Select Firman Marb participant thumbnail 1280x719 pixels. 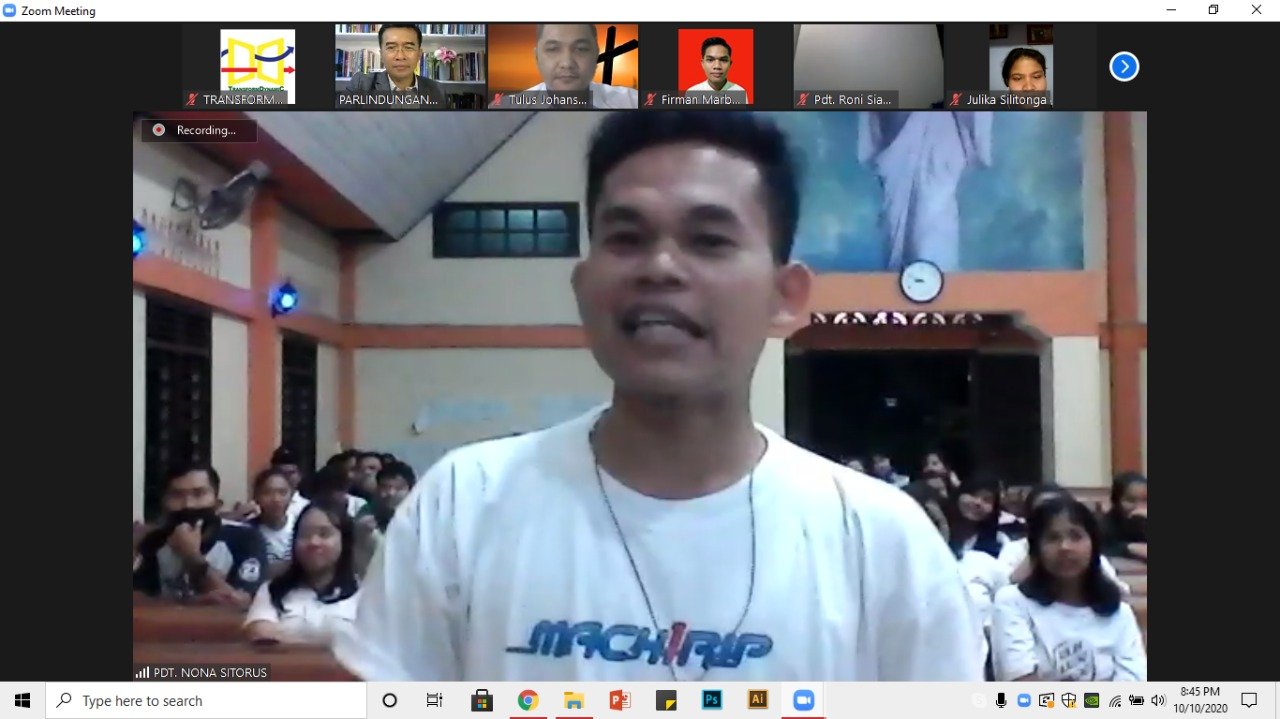coord(716,67)
